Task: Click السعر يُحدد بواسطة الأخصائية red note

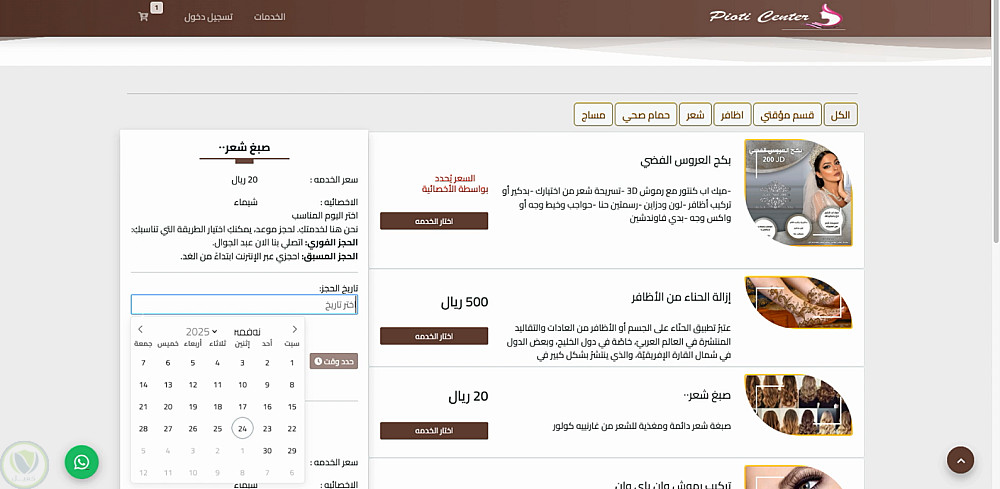Action: pyautogui.click(x=455, y=184)
